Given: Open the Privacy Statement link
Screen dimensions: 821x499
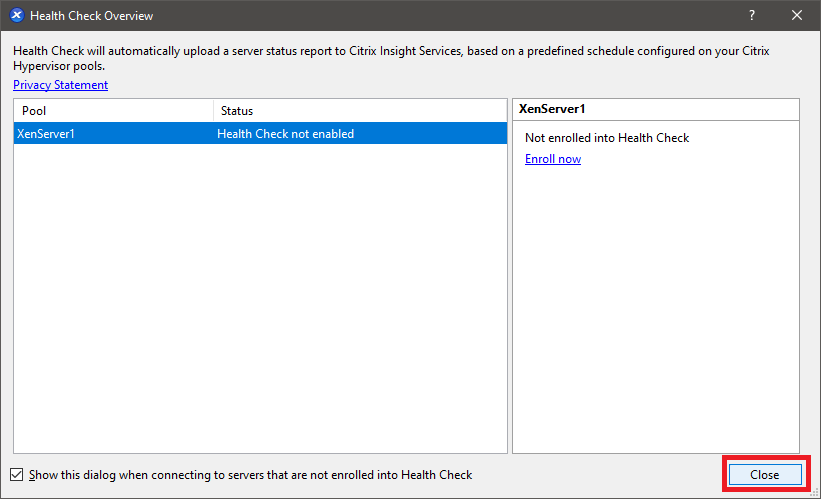Looking at the screenshot, I should click(60, 85).
